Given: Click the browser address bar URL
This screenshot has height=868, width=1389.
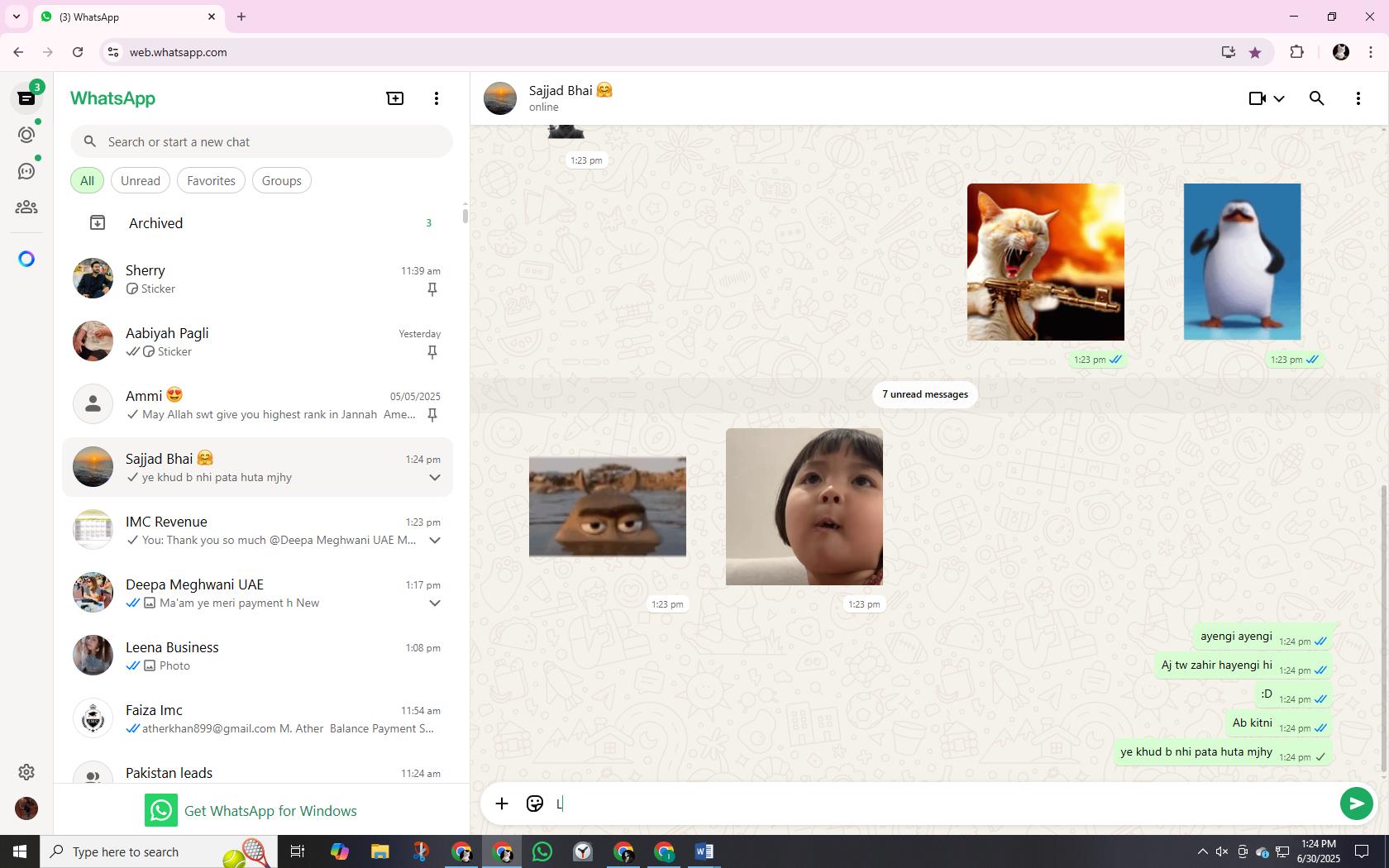Looking at the screenshot, I should [178, 52].
